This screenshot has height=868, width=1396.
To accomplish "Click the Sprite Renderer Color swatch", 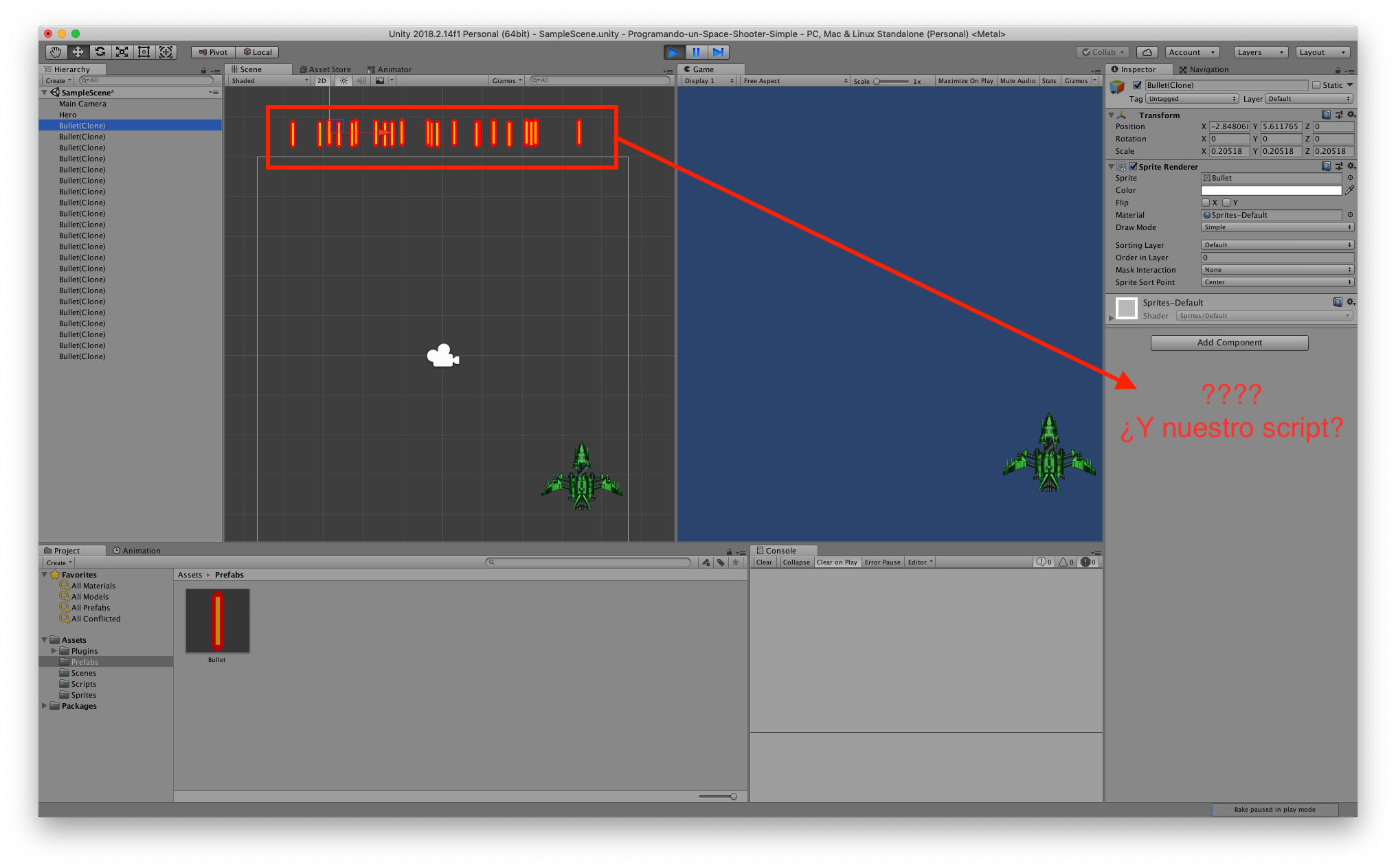I will click(1270, 190).
